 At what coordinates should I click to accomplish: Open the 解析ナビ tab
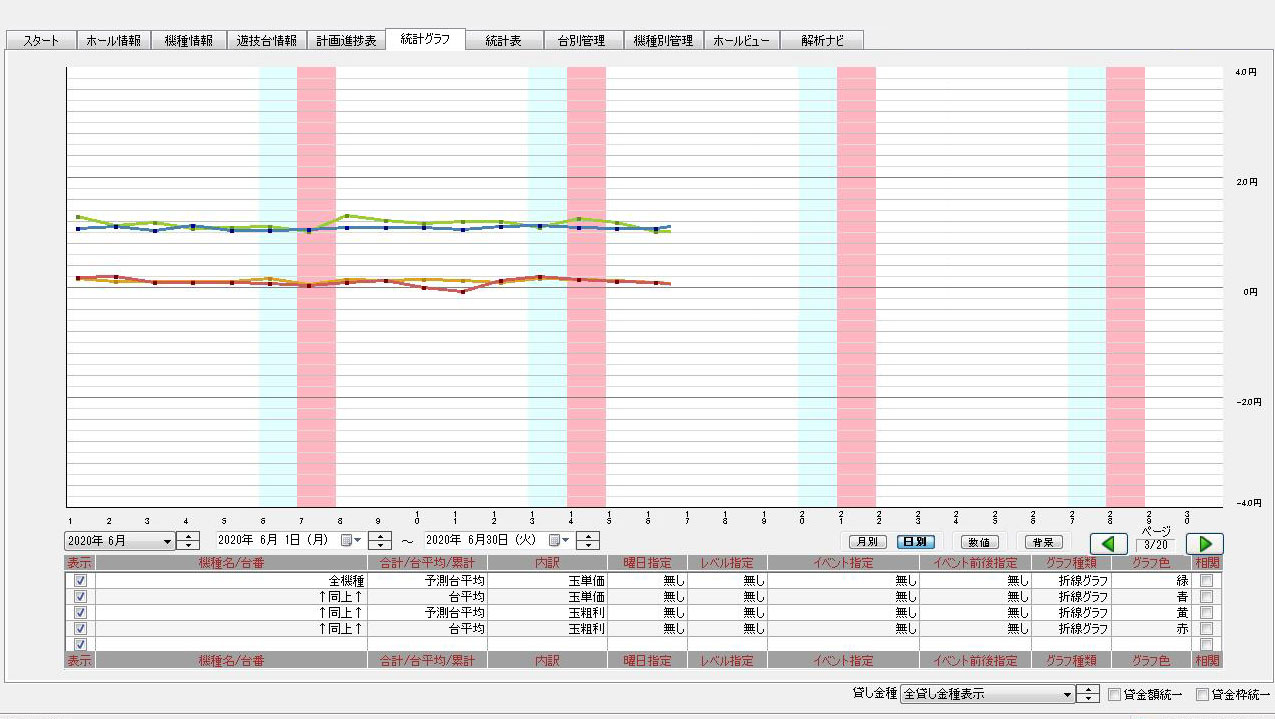coord(822,41)
